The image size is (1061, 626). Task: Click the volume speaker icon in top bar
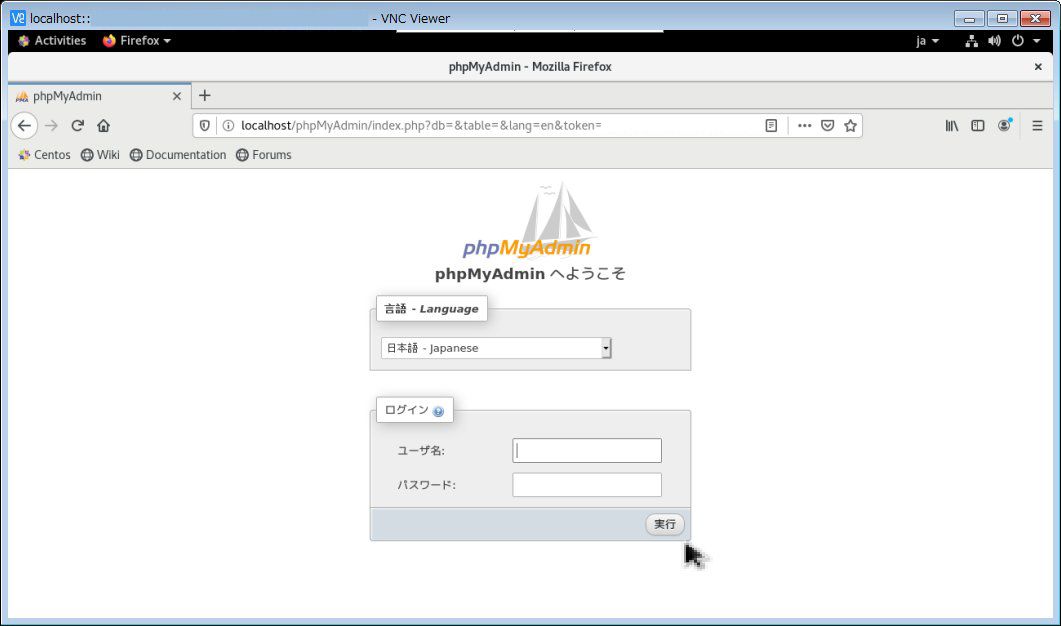tap(994, 41)
